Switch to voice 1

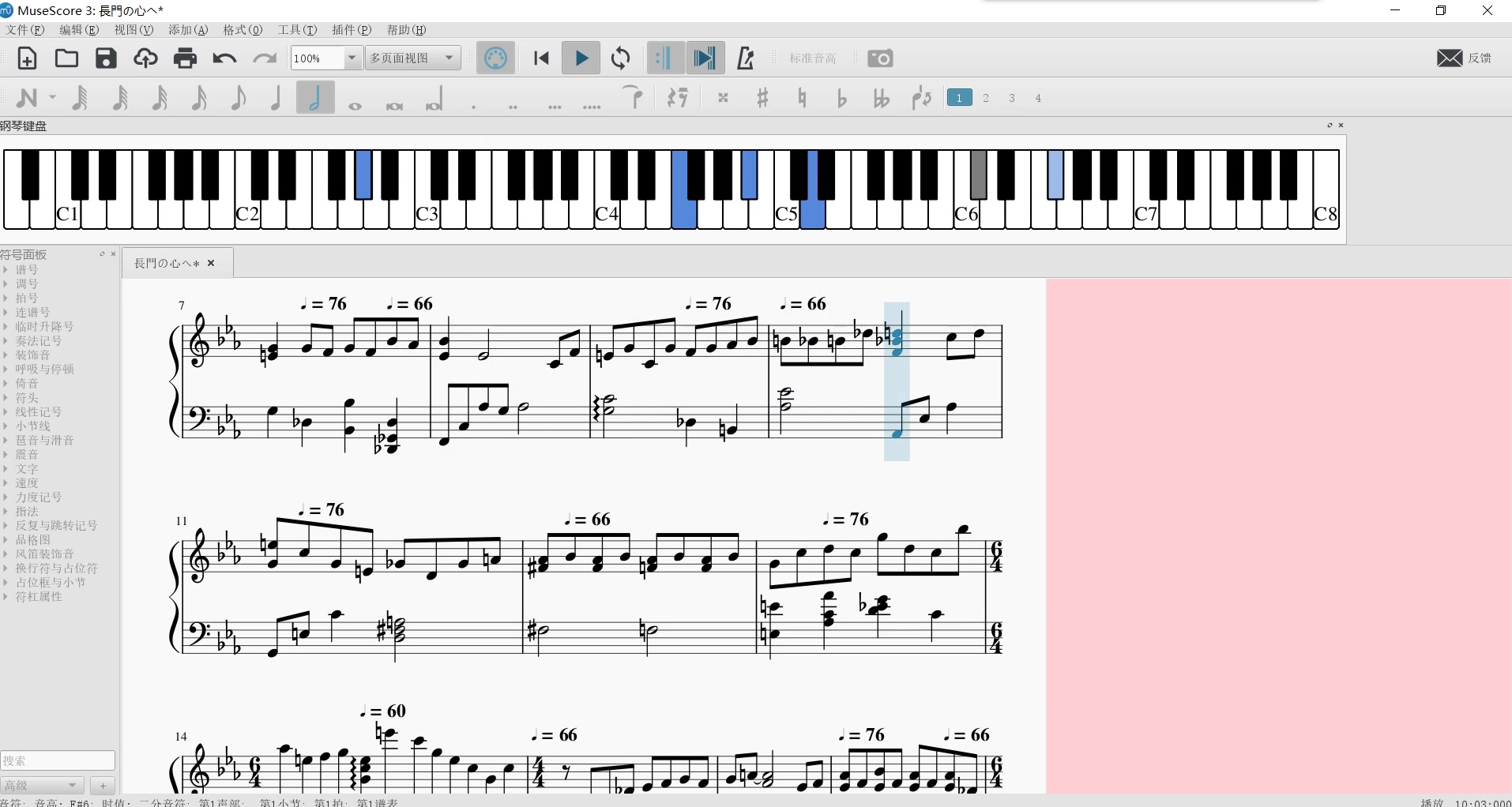pos(959,98)
